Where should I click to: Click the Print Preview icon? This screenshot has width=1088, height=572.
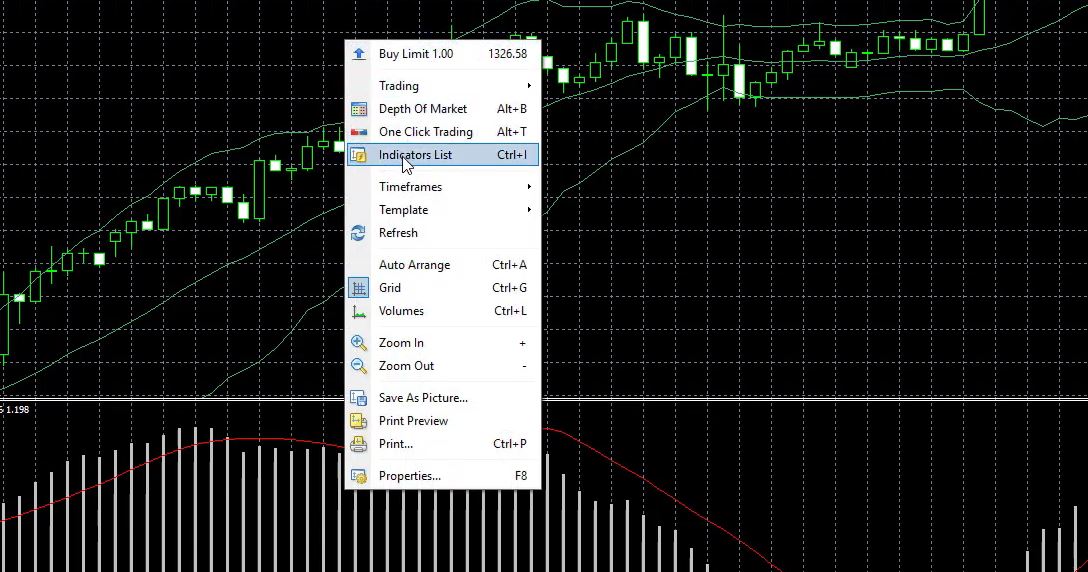coord(359,421)
